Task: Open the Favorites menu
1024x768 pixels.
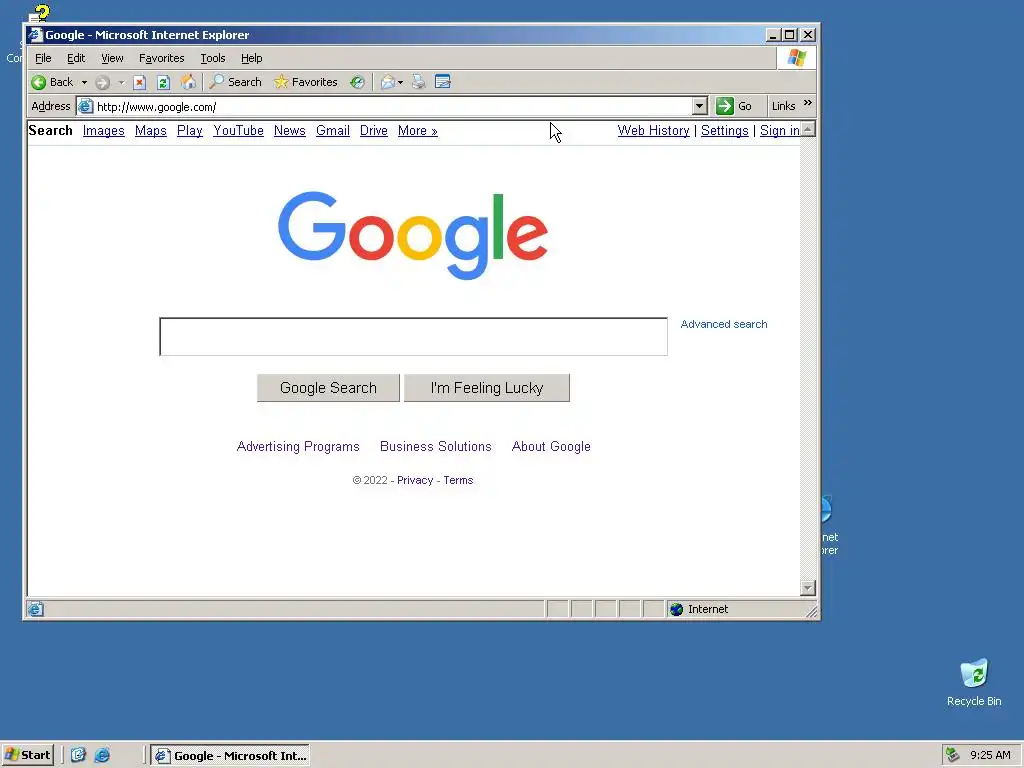Action: click(161, 58)
